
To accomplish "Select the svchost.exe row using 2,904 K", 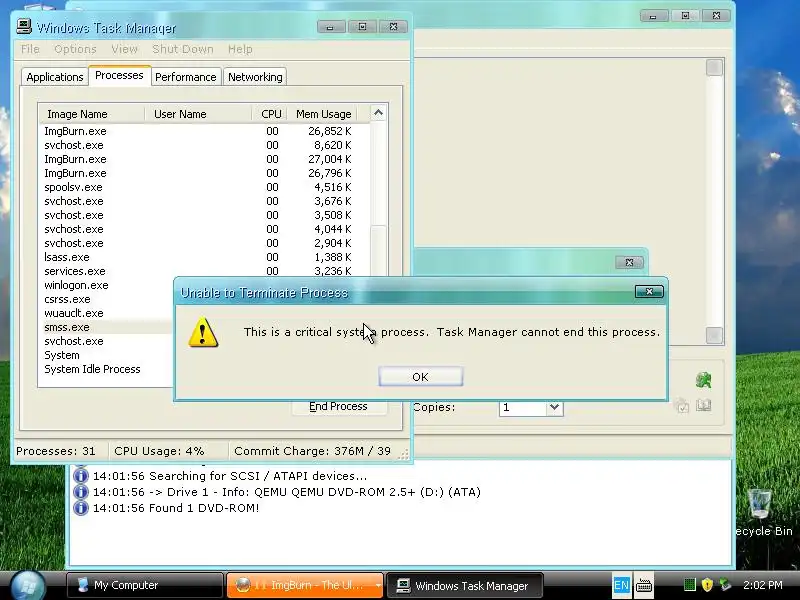I will pyautogui.click(x=205, y=243).
